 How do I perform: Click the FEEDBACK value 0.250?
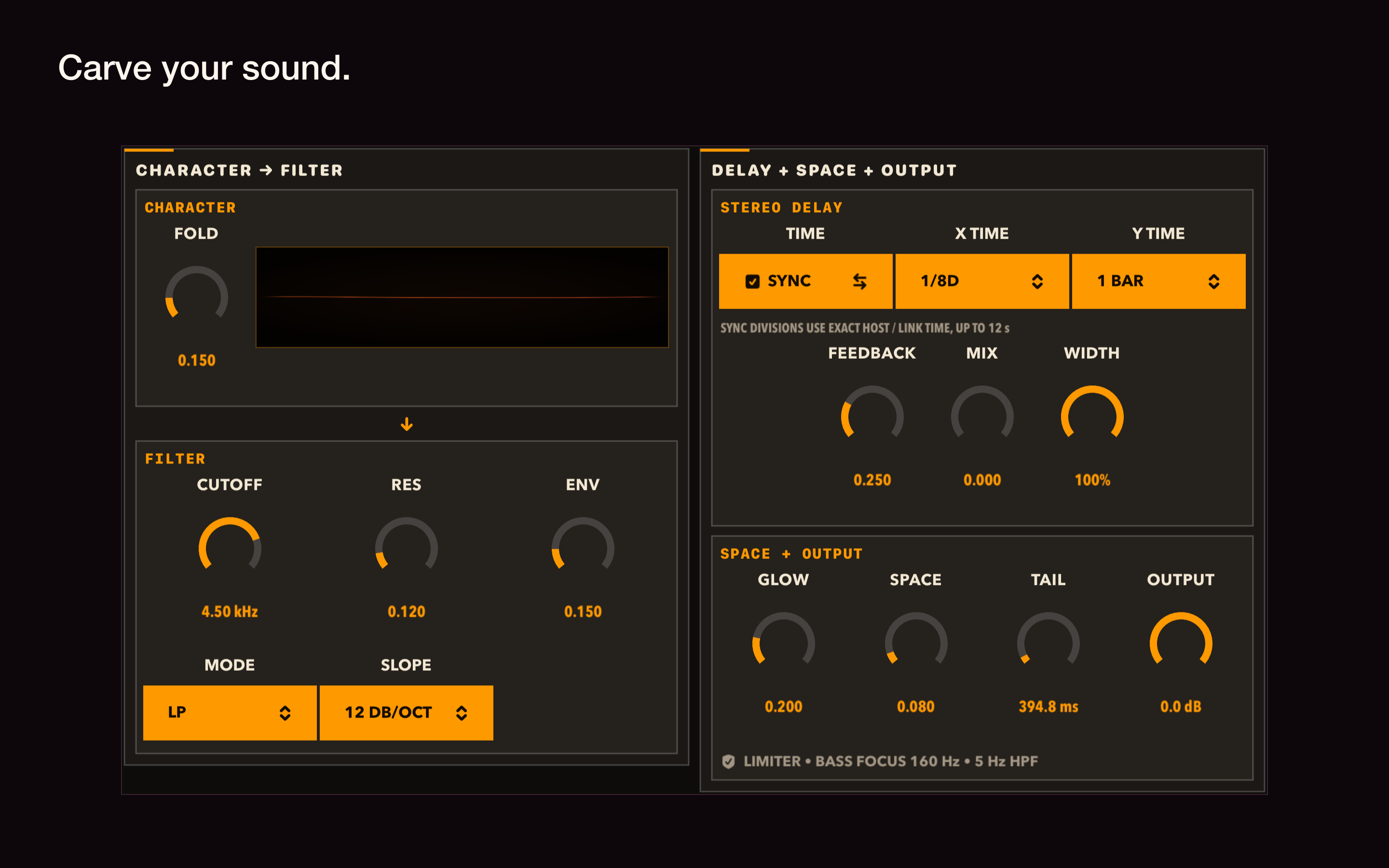pos(872,480)
